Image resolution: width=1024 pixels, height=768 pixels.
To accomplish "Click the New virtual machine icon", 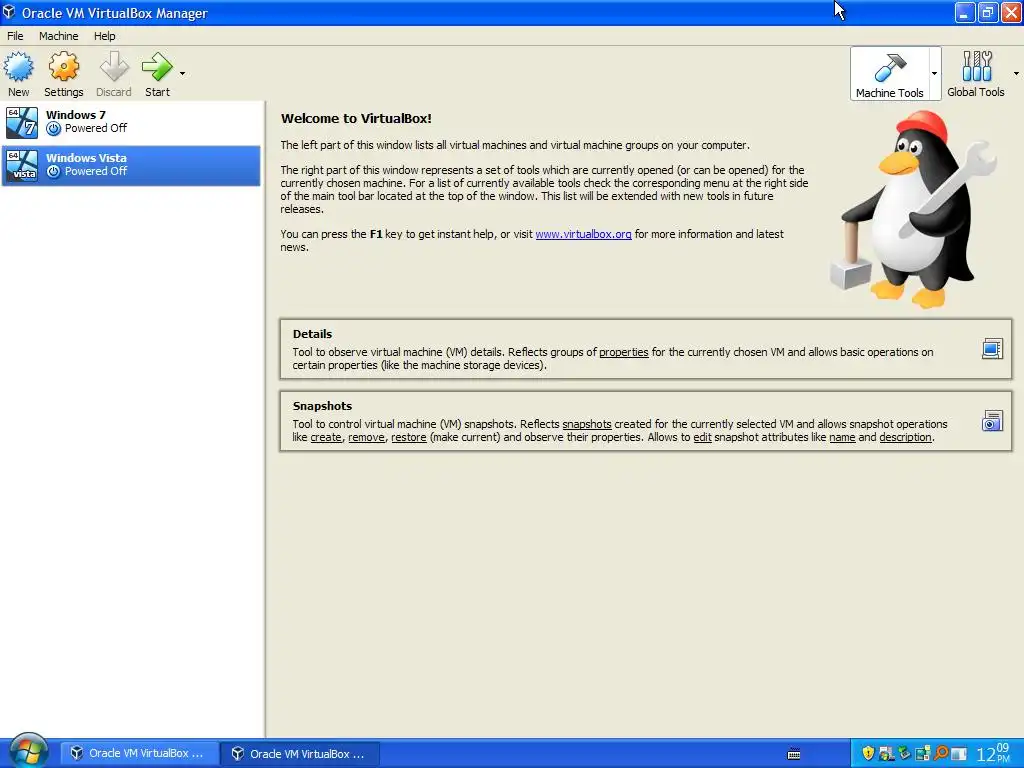I will pos(19,67).
